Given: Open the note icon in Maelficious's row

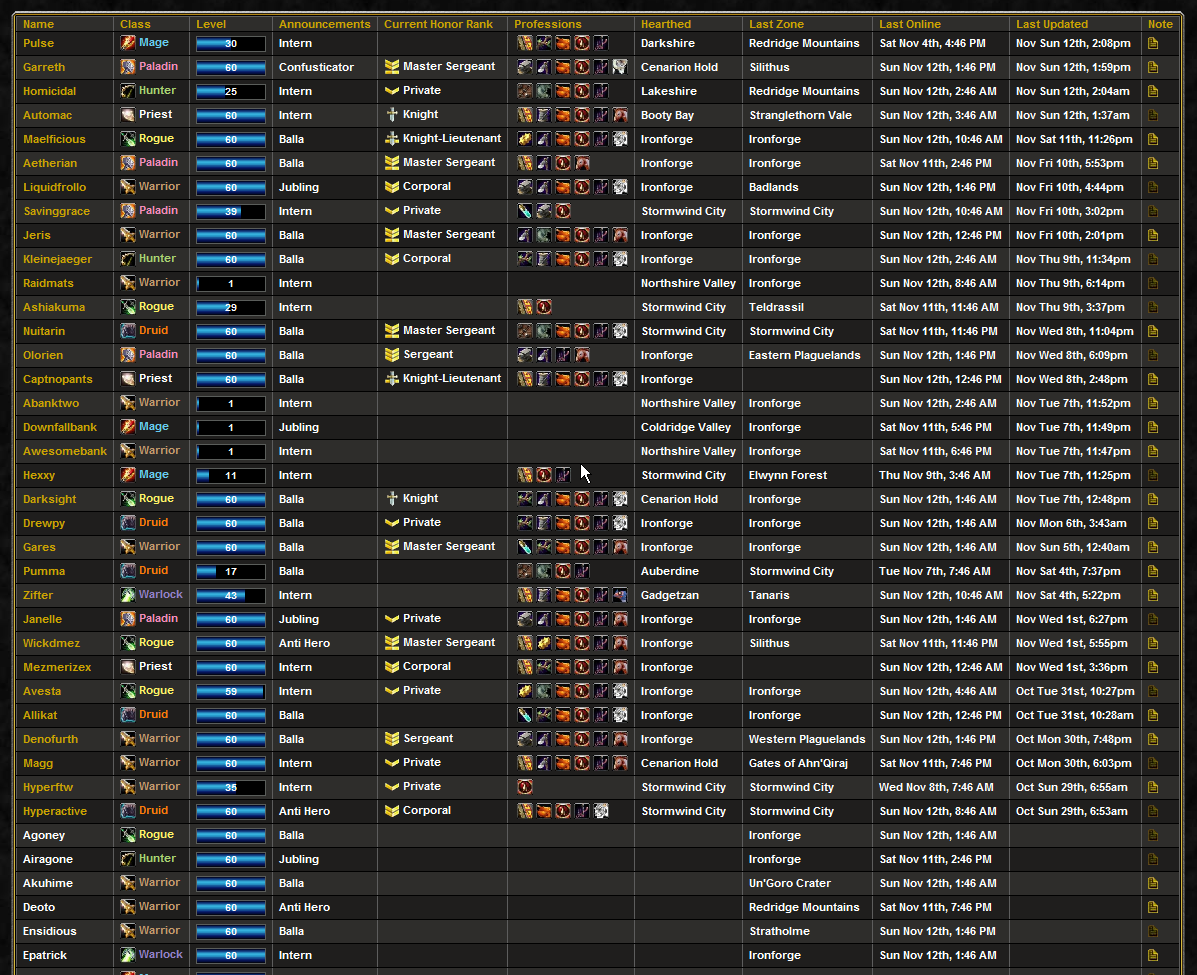Looking at the screenshot, I should 1153,139.
